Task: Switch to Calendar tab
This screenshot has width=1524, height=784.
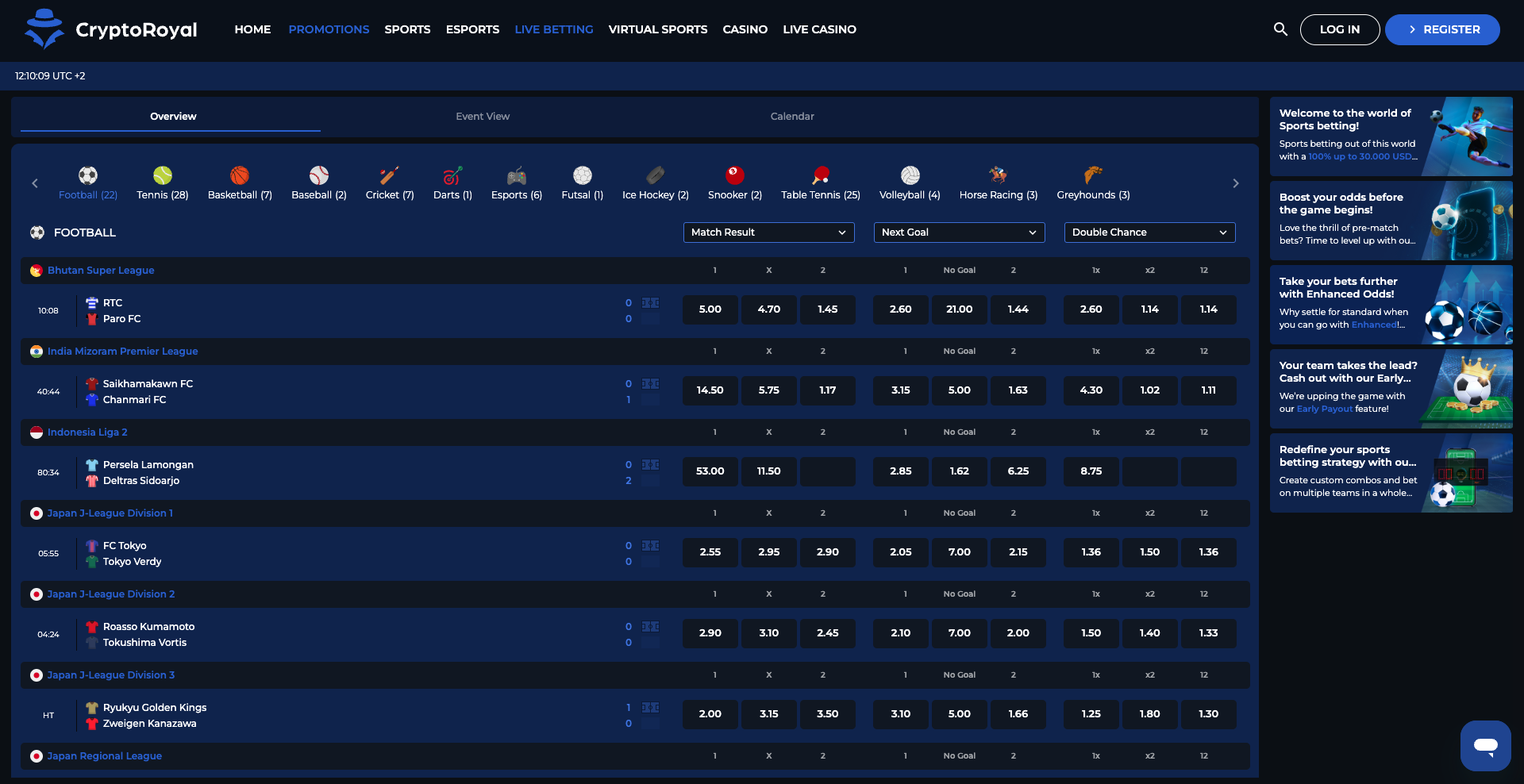Action: click(792, 117)
